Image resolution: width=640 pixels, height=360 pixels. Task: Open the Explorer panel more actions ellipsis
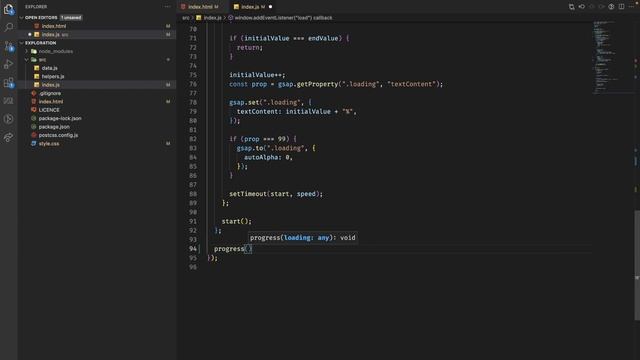click(167, 7)
